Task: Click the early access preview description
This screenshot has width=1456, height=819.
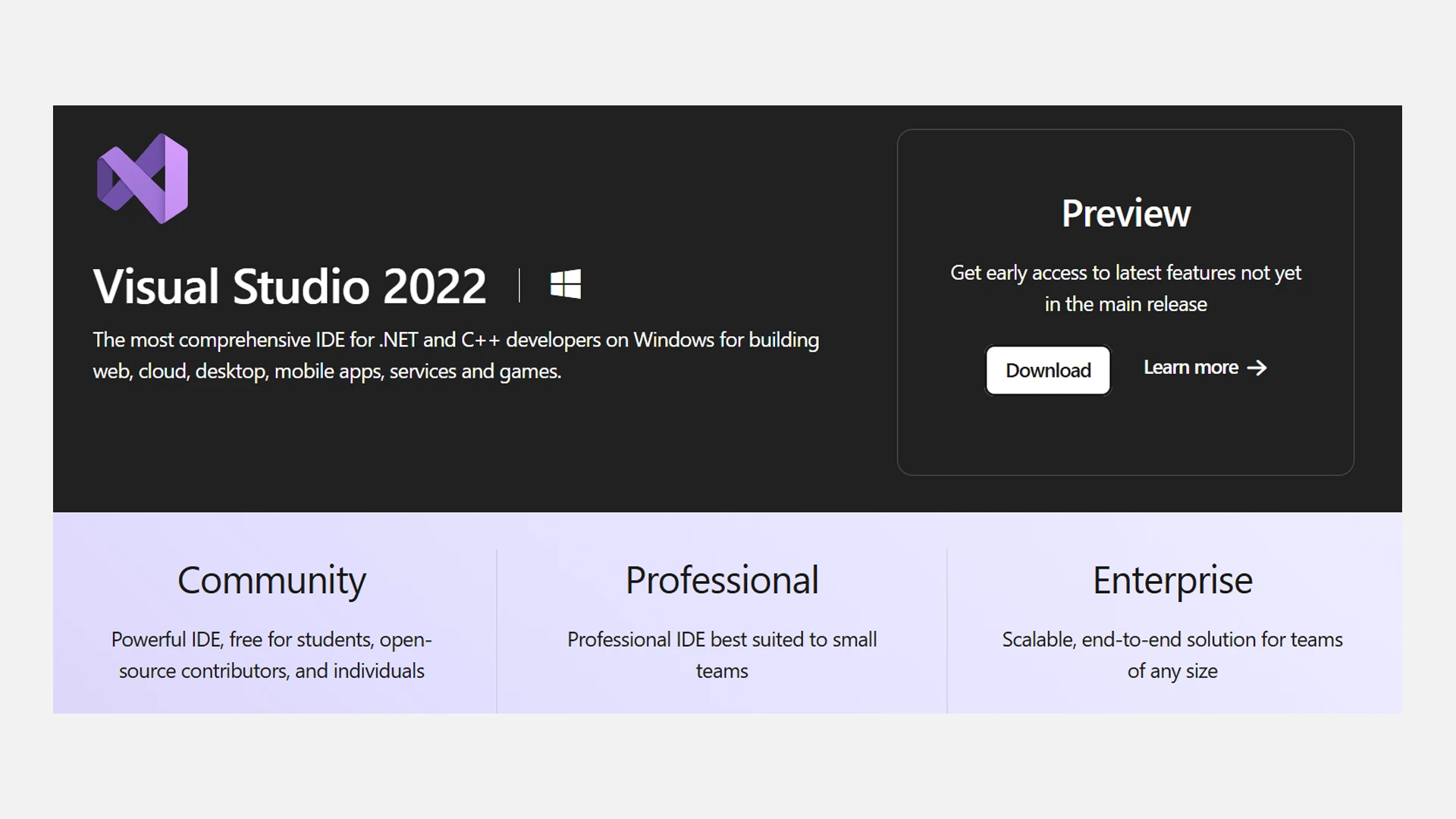Action: [x=1125, y=288]
